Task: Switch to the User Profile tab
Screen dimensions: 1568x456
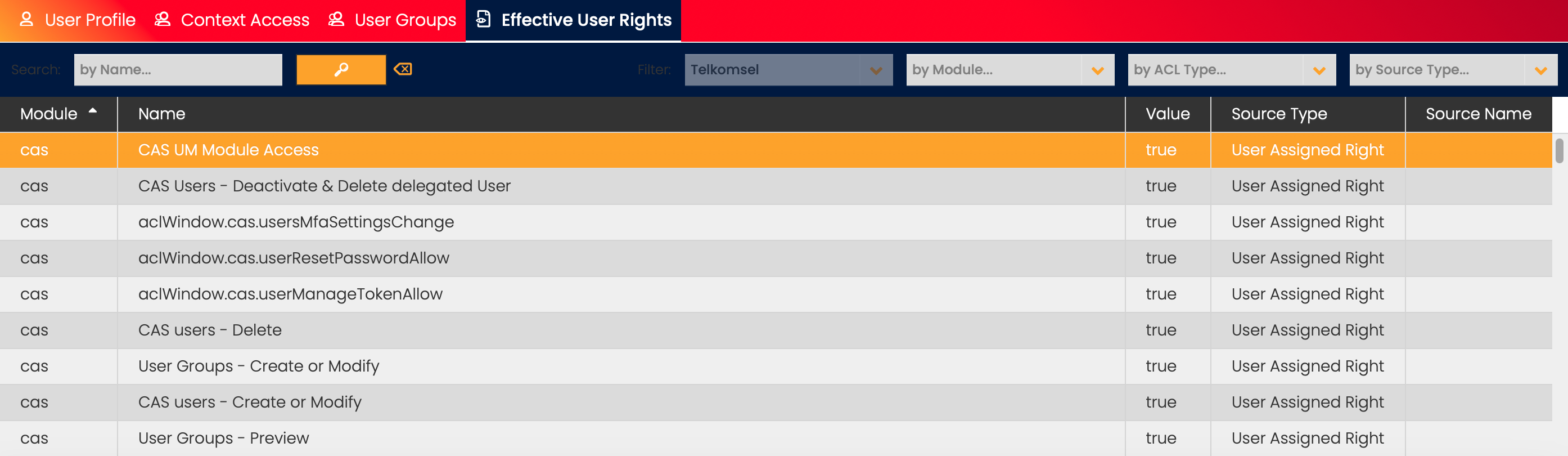Action: point(89,20)
